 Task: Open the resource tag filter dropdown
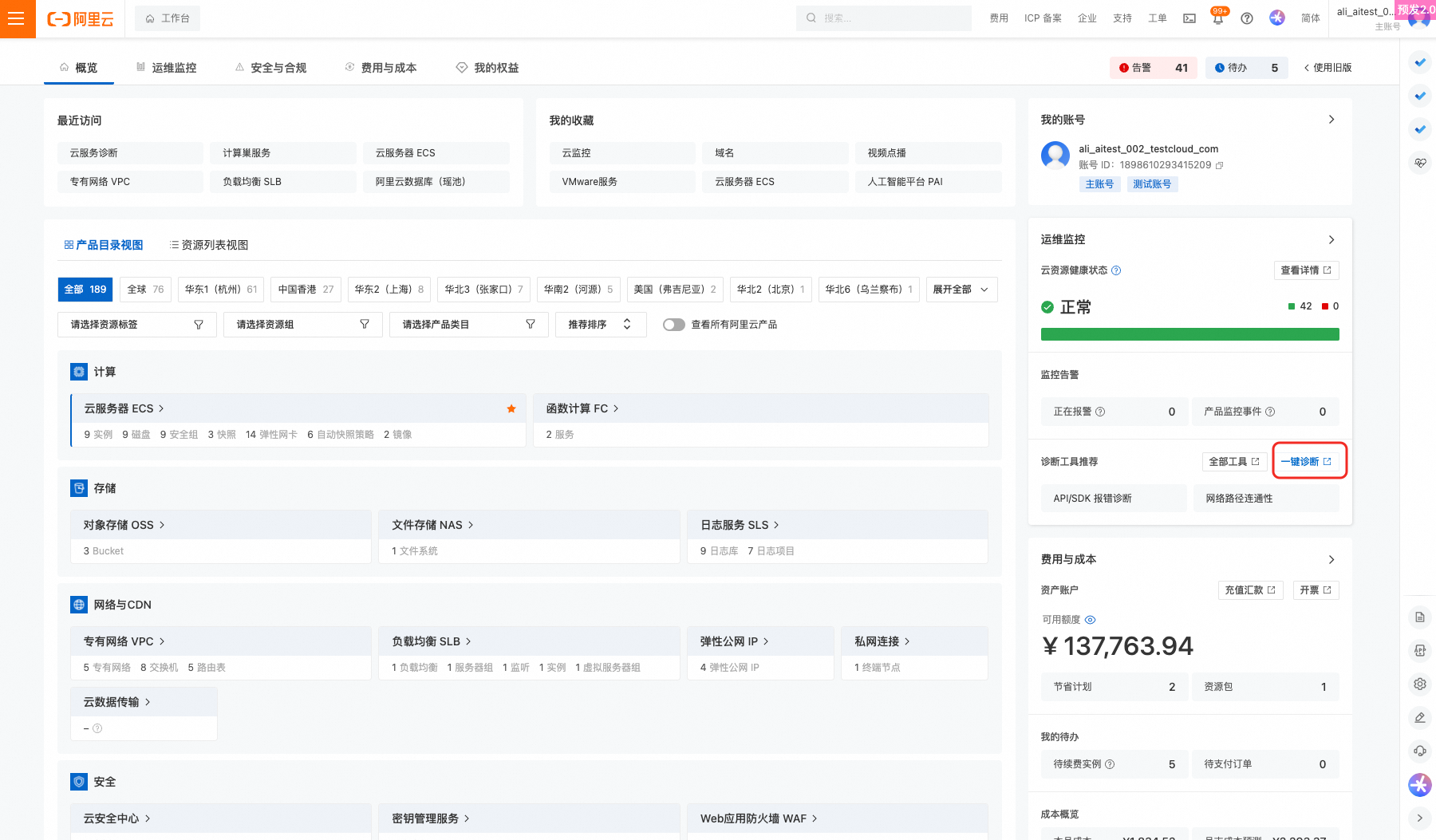click(137, 325)
